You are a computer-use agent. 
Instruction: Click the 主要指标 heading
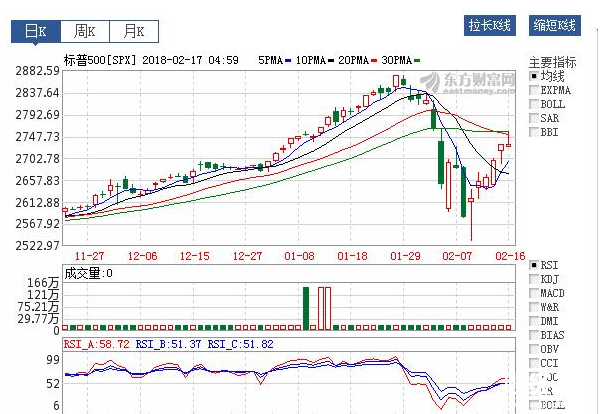click(x=553, y=62)
